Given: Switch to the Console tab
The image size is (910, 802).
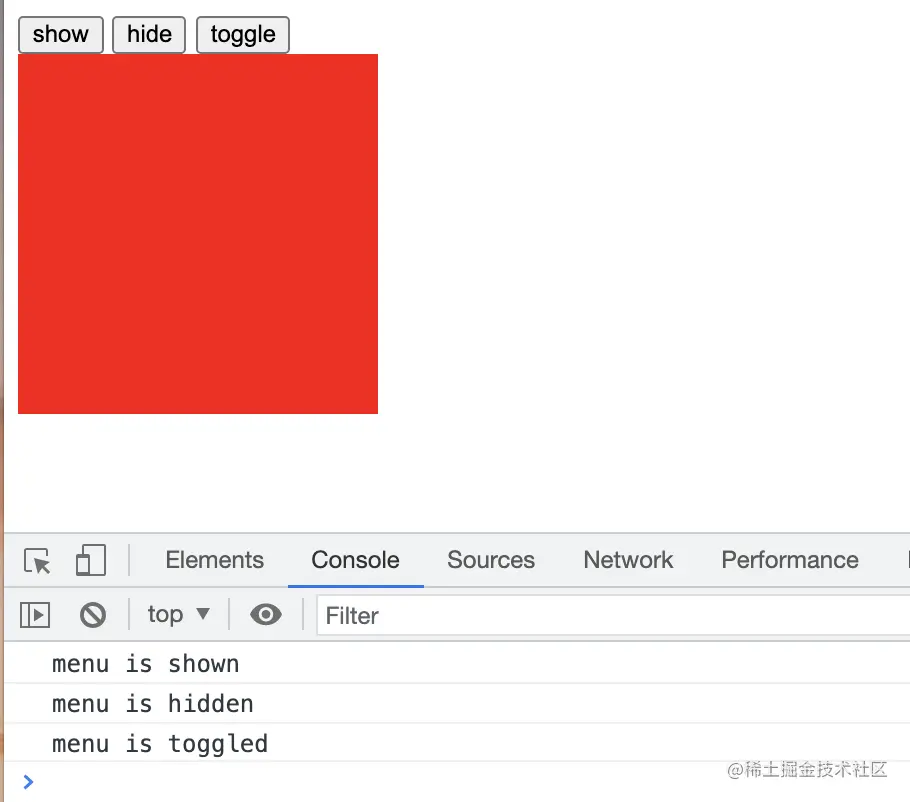Looking at the screenshot, I should point(355,561).
